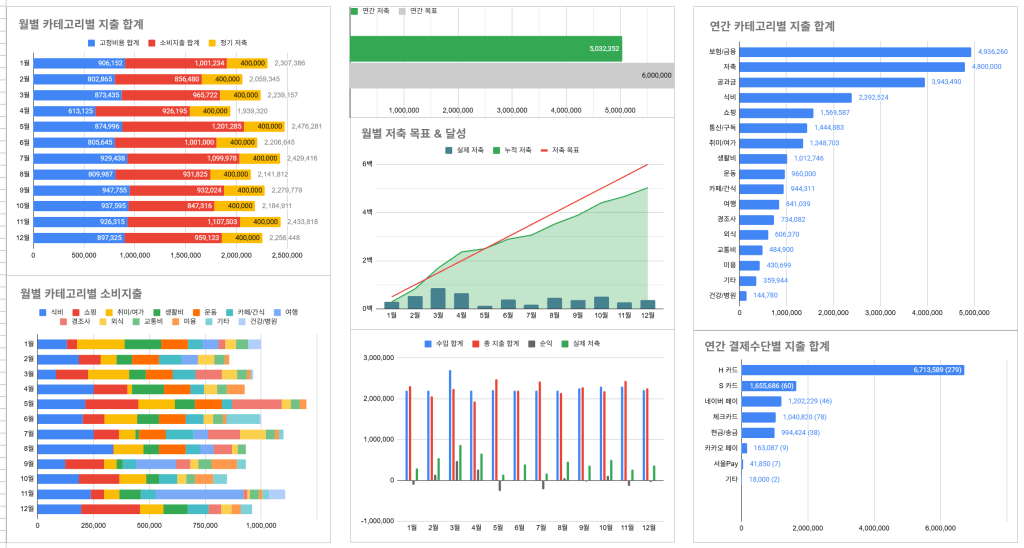Click the 연간 저축 legend entry
The width and height of the screenshot is (1024, 548).
[375, 10]
